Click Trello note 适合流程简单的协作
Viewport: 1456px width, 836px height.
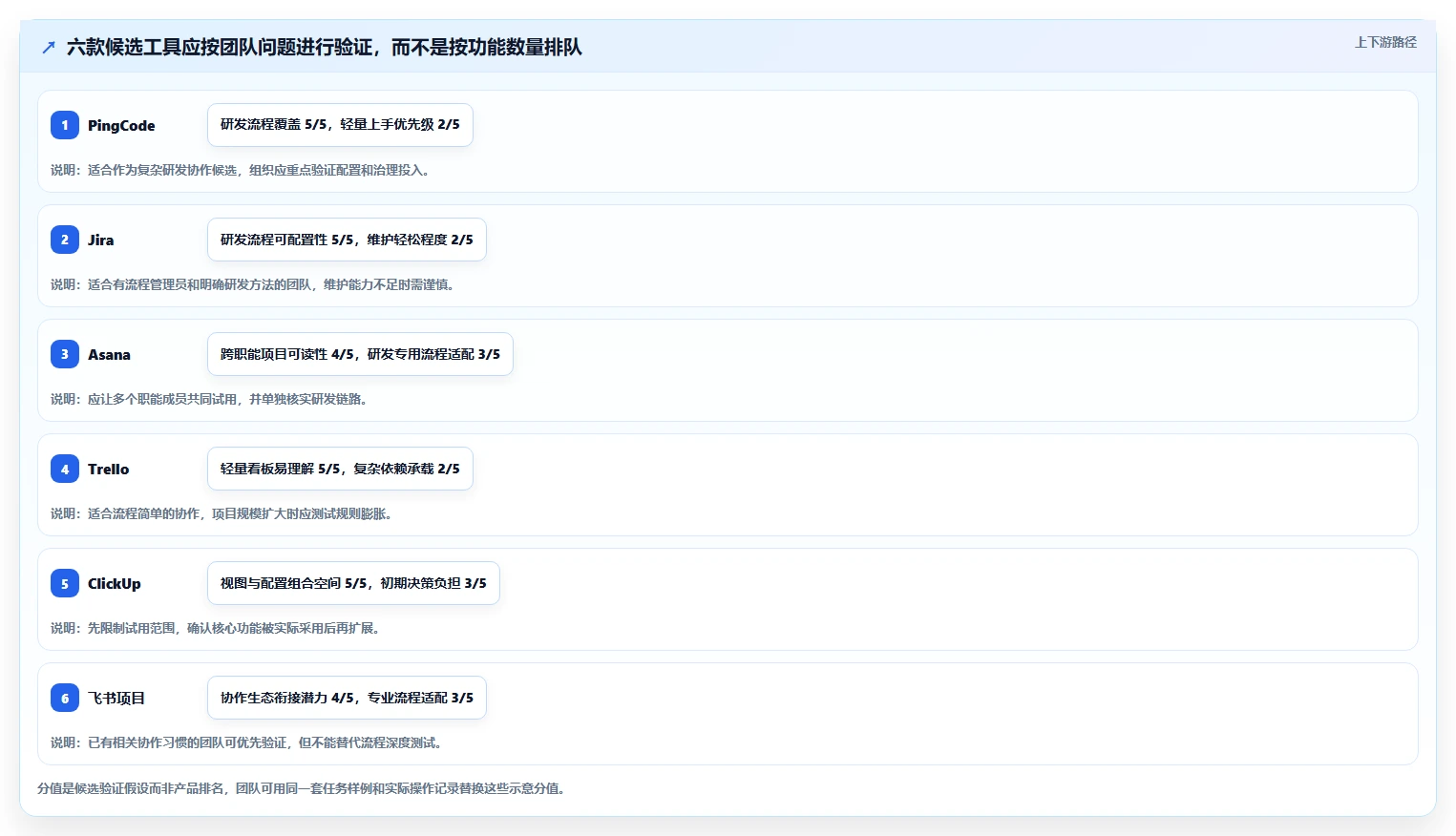coord(222,513)
